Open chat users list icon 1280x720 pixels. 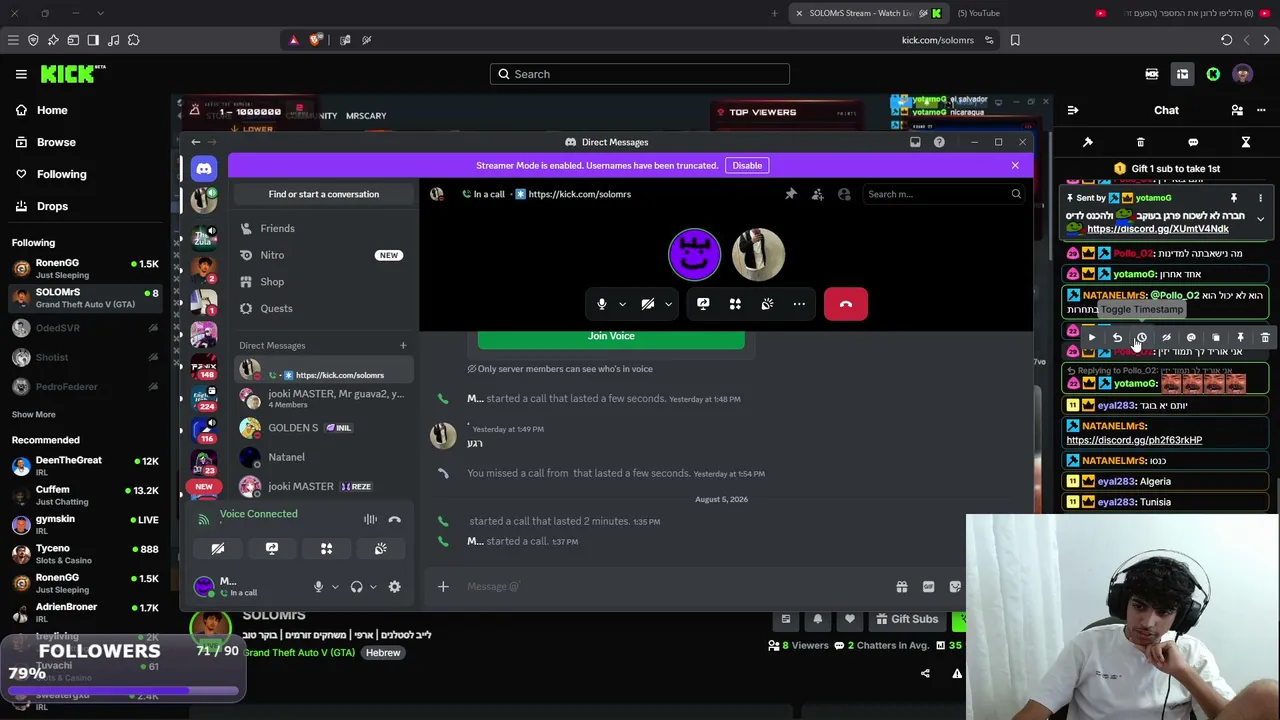point(1237,110)
